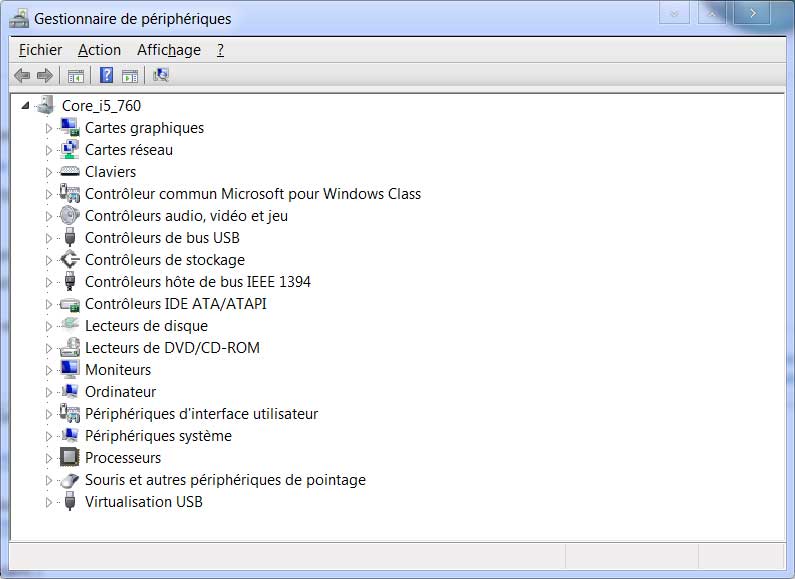Open the ? help menu
This screenshot has width=795, height=579.
tap(220, 50)
